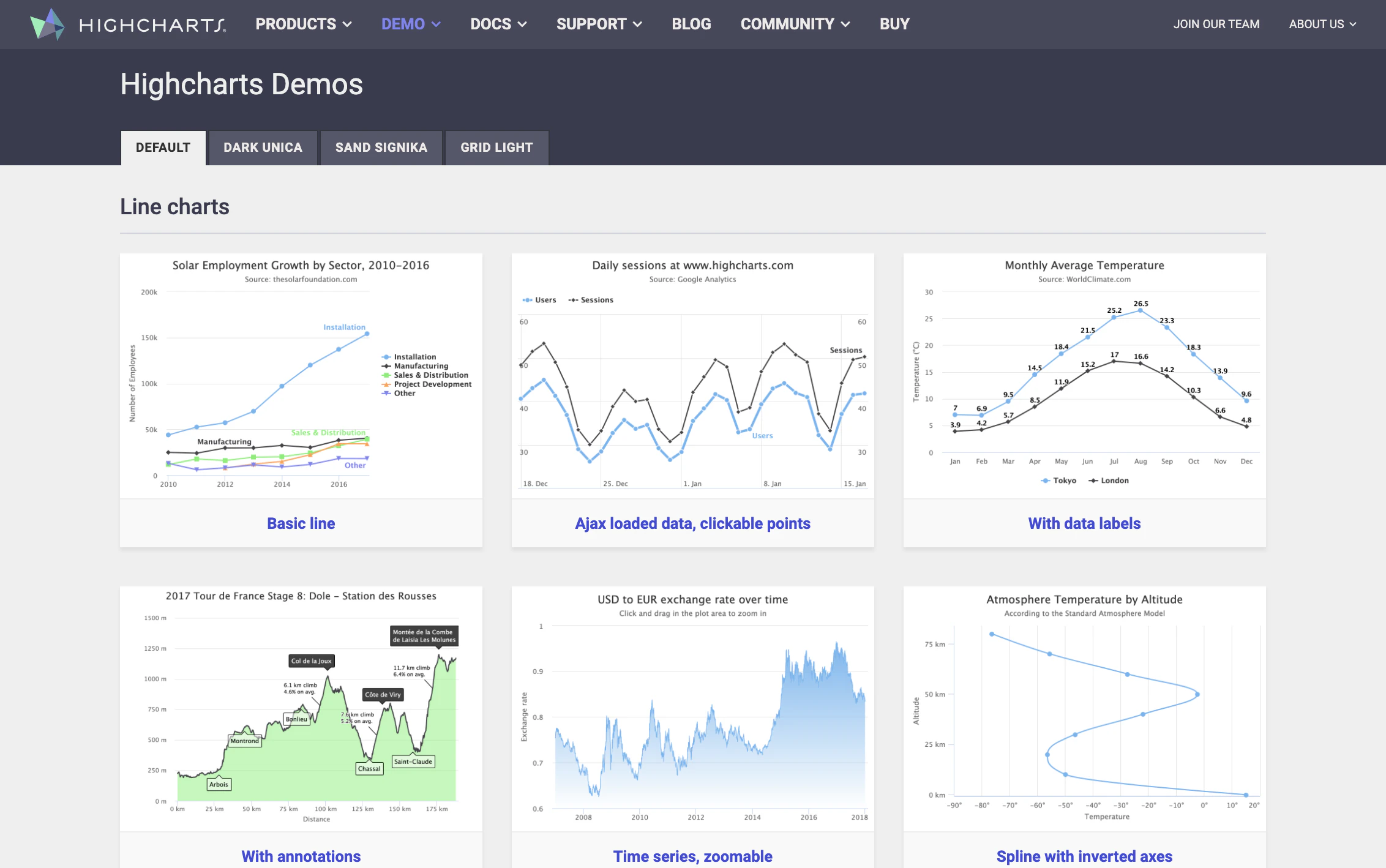Image resolution: width=1386 pixels, height=868 pixels.
Task: Click the Tour de France chart thumbnail
Action: 301,709
